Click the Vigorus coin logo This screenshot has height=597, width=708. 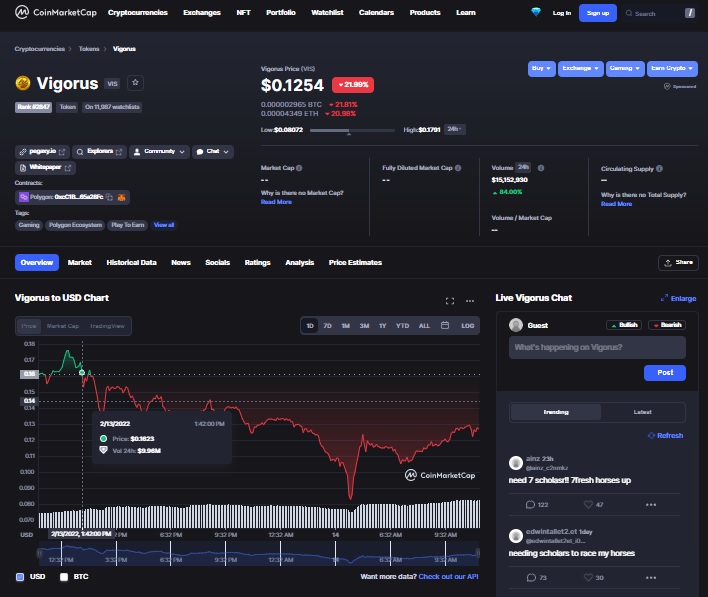click(x=23, y=83)
